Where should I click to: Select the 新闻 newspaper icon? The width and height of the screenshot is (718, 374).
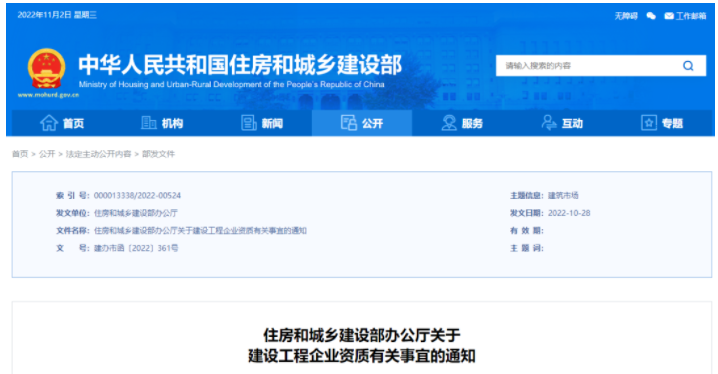[x=249, y=123]
